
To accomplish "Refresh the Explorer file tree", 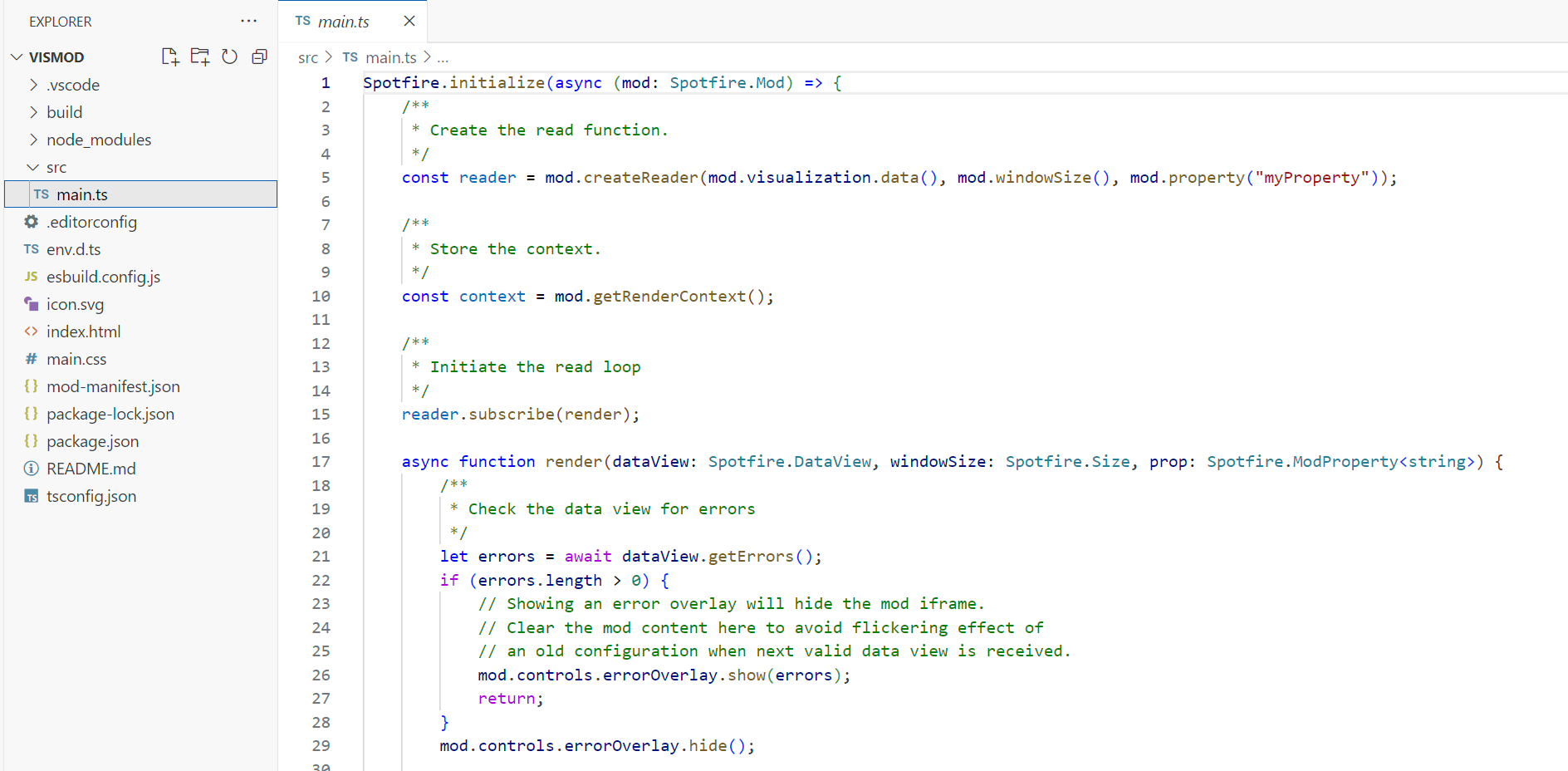I will click(230, 56).
